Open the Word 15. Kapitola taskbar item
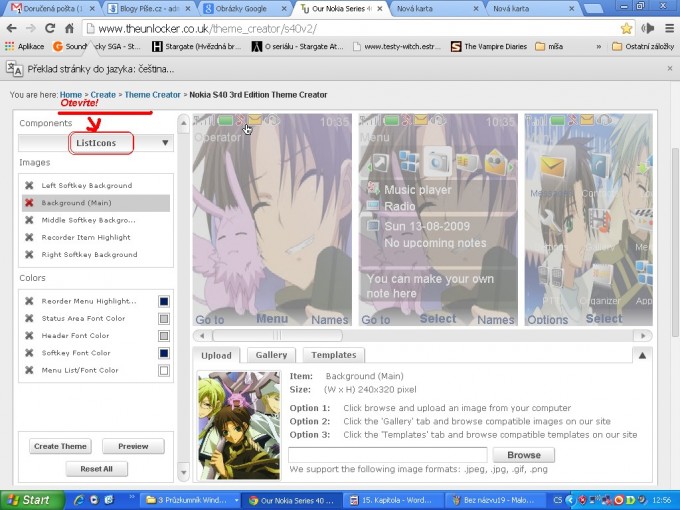 coord(394,500)
